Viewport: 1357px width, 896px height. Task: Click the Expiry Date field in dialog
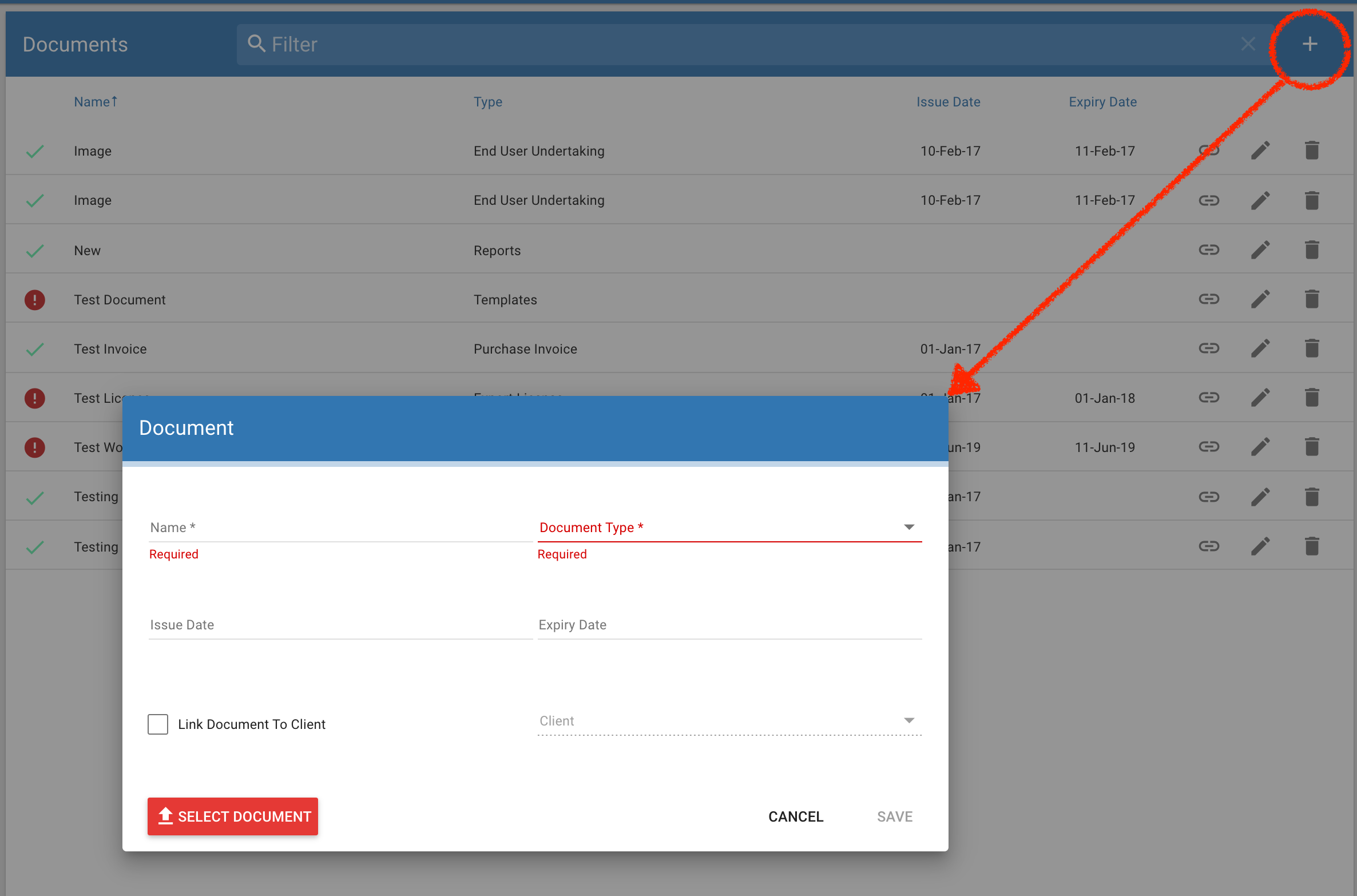729,624
